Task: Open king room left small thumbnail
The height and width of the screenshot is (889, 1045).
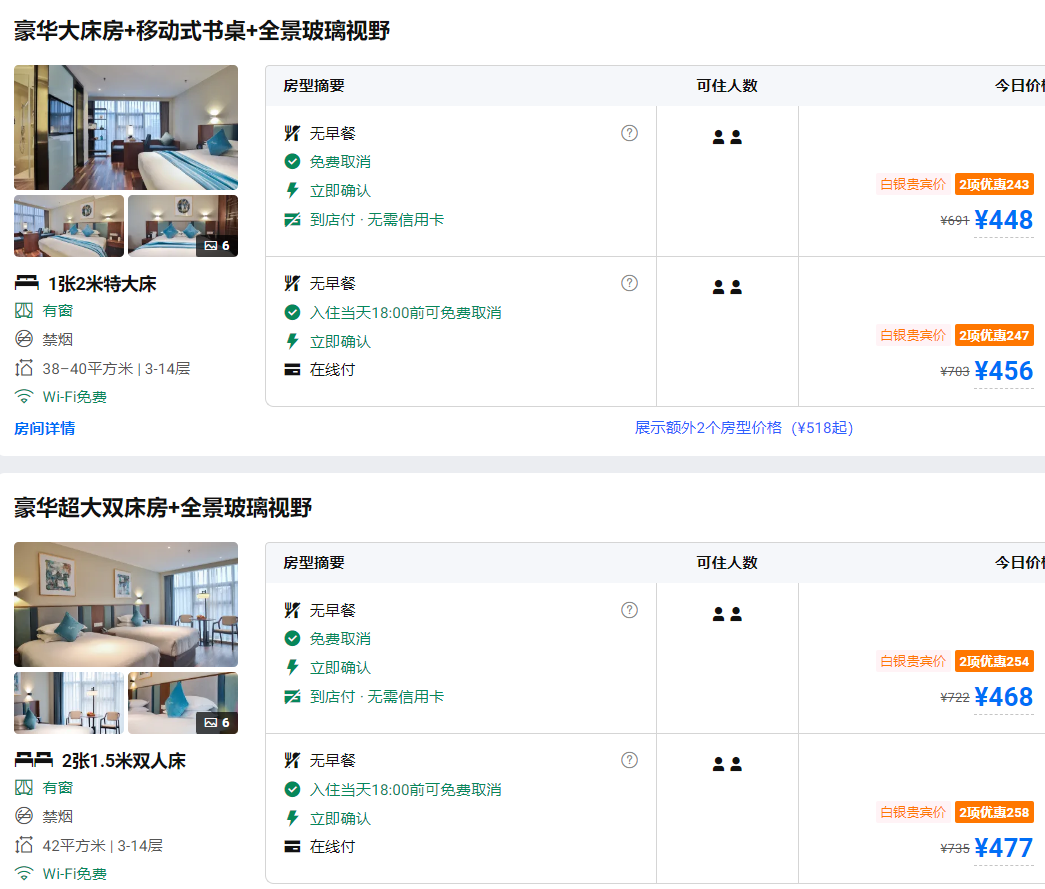Action: (69, 226)
